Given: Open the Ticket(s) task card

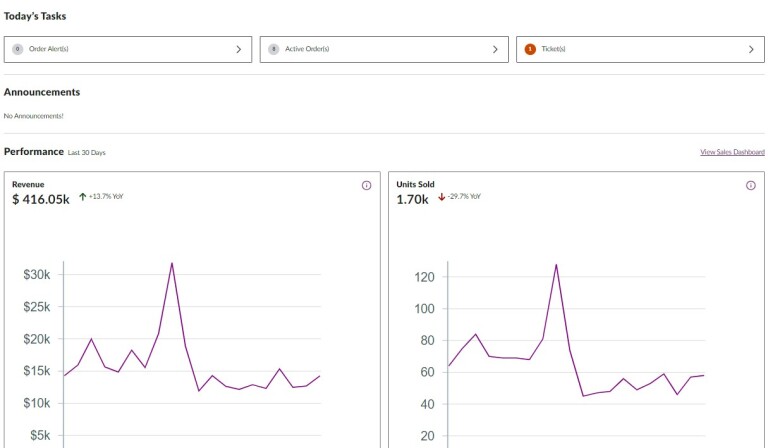Looking at the screenshot, I should (x=640, y=49).
